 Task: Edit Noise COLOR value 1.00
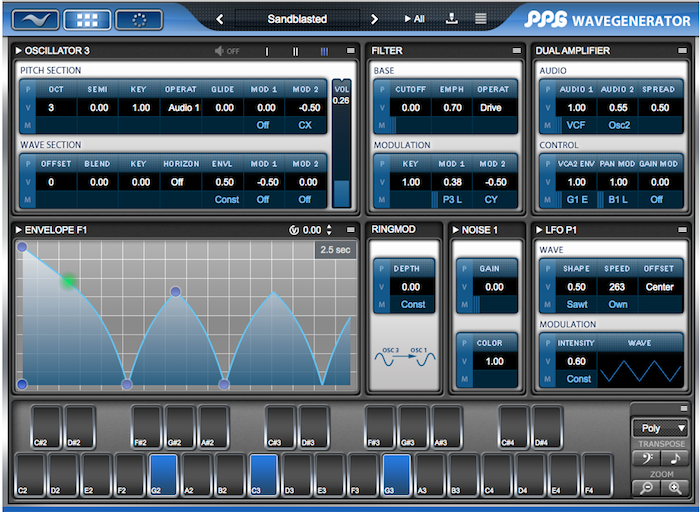(x=495, y=362)
